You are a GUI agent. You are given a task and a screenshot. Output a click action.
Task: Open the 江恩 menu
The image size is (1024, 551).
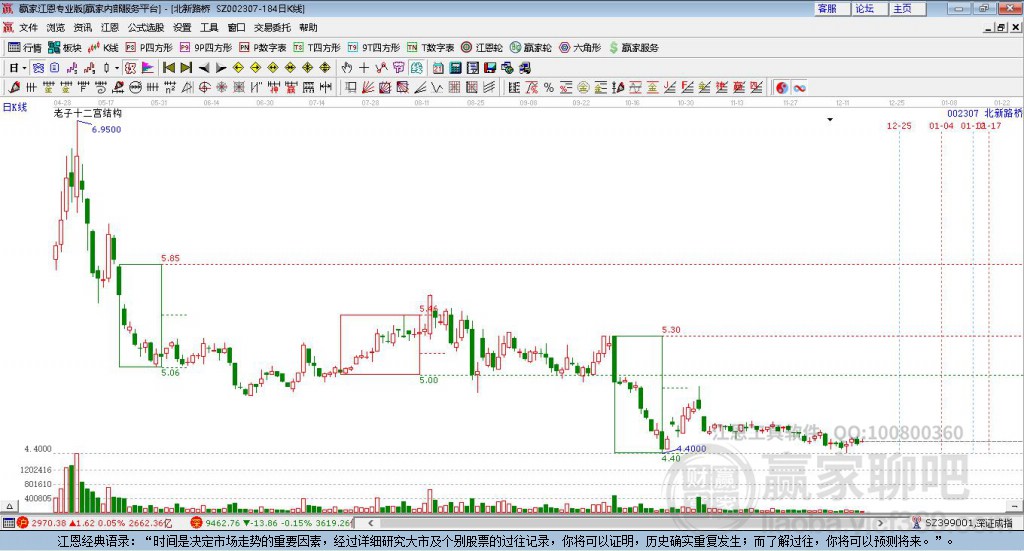point(110,27)
